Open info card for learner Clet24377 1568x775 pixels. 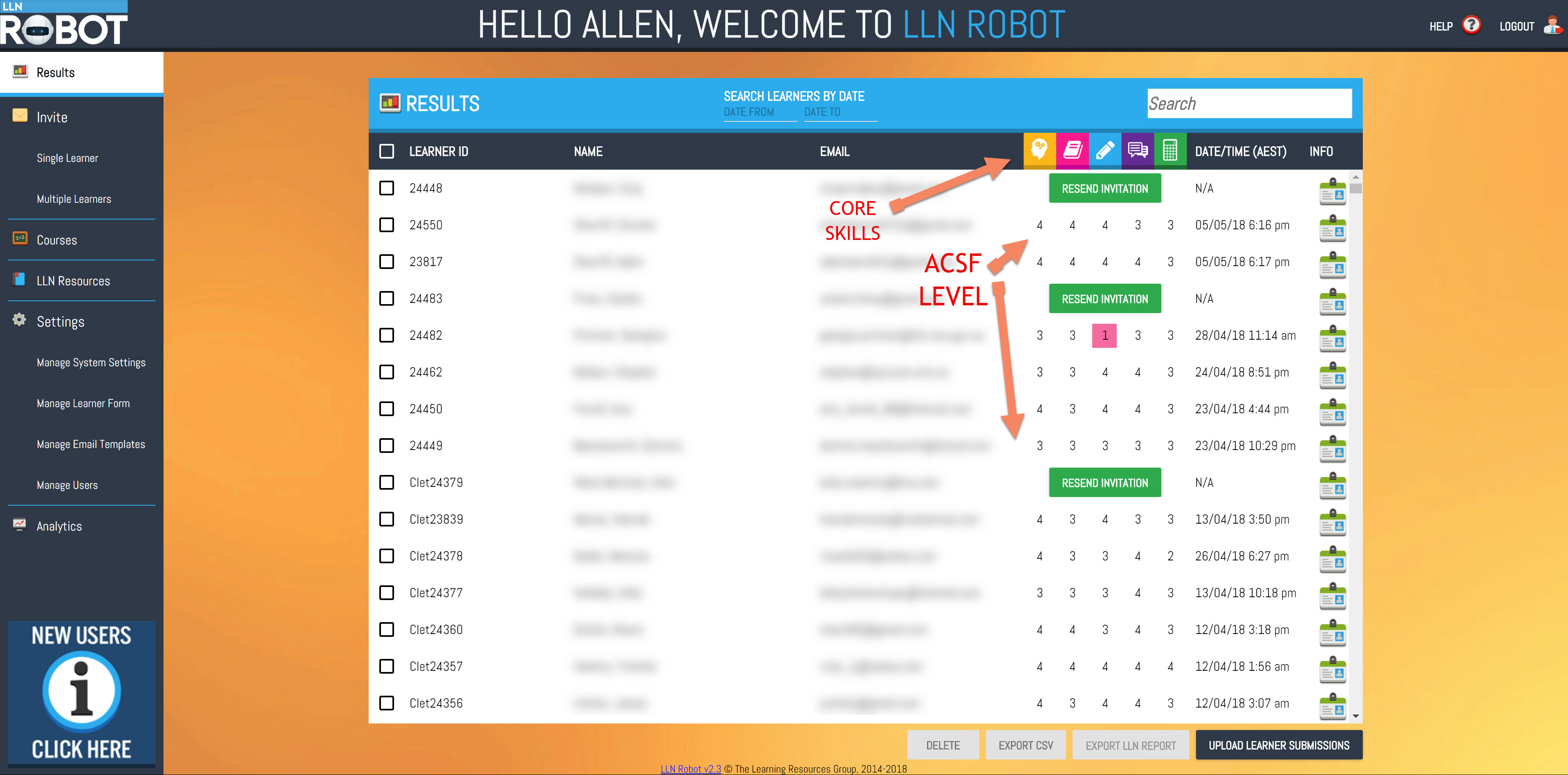[x=1333, y=596]
